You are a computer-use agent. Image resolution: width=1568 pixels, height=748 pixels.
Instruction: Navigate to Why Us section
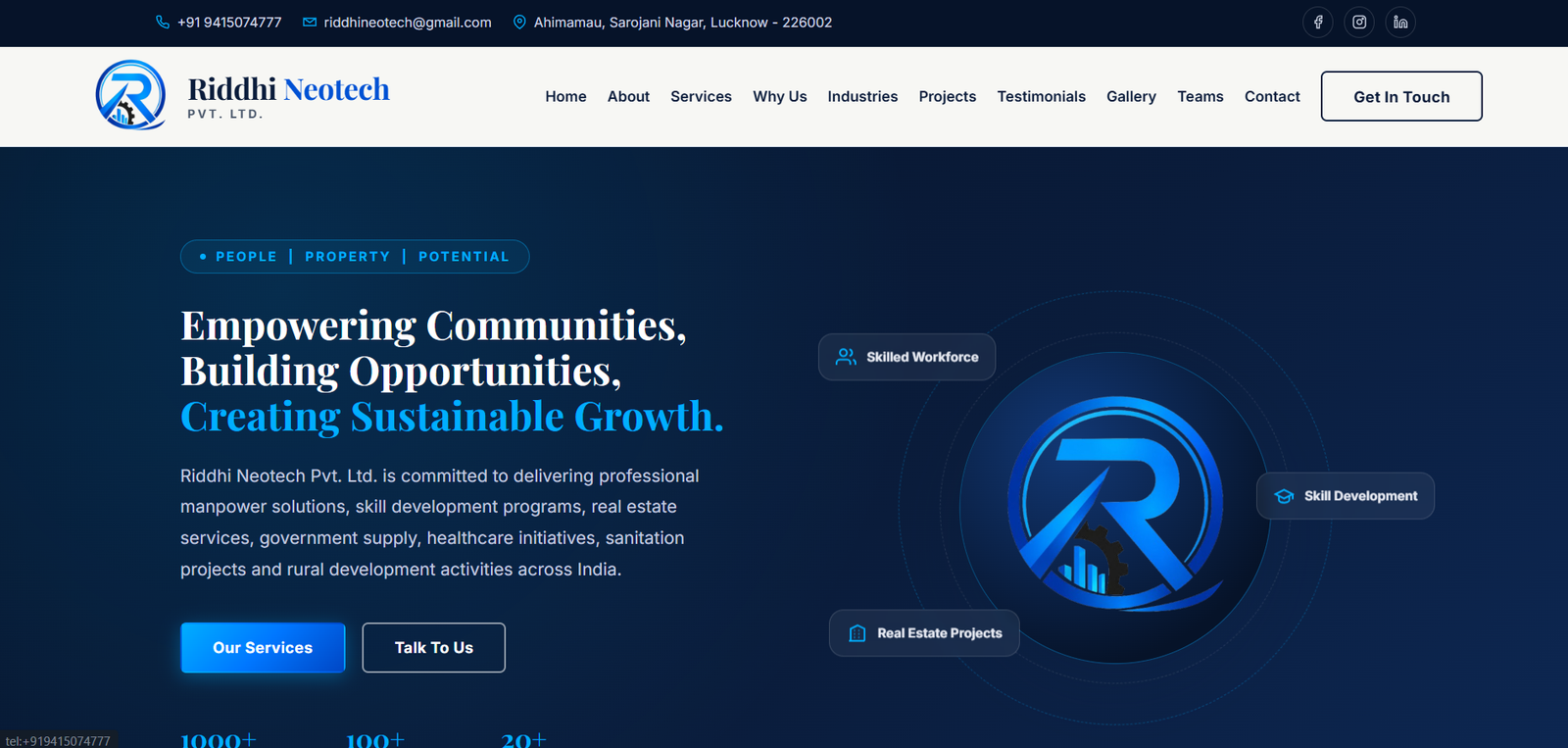pyautogui.click(x=780, y=96)
